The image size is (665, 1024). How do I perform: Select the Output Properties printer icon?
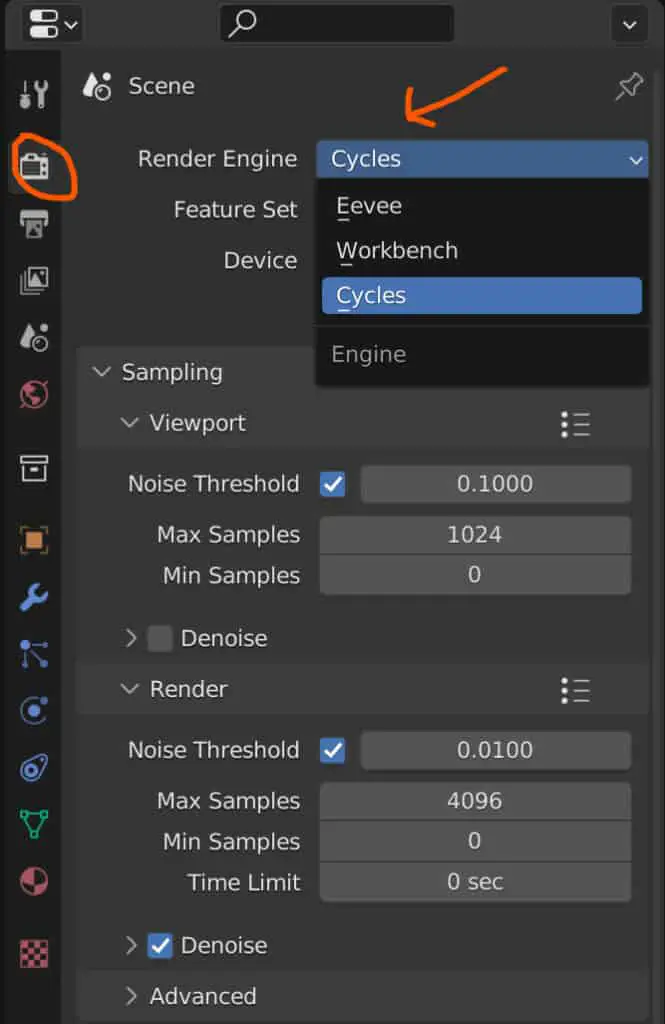pyautogui.click(x=33, y=223)
